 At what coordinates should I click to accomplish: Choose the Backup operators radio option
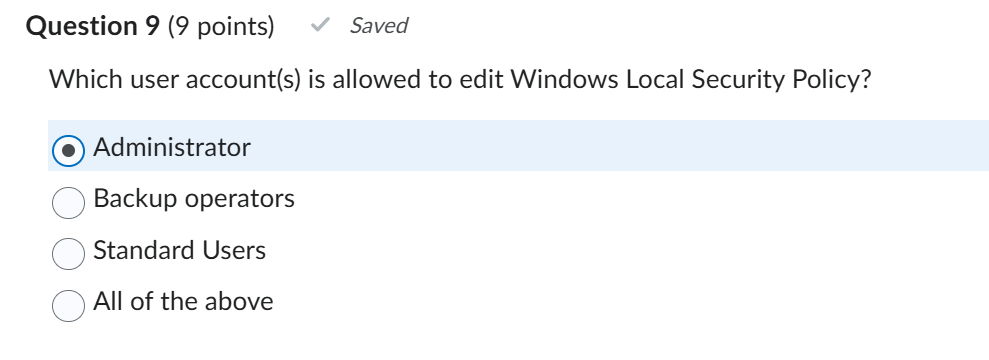click(x=68, y=202)
